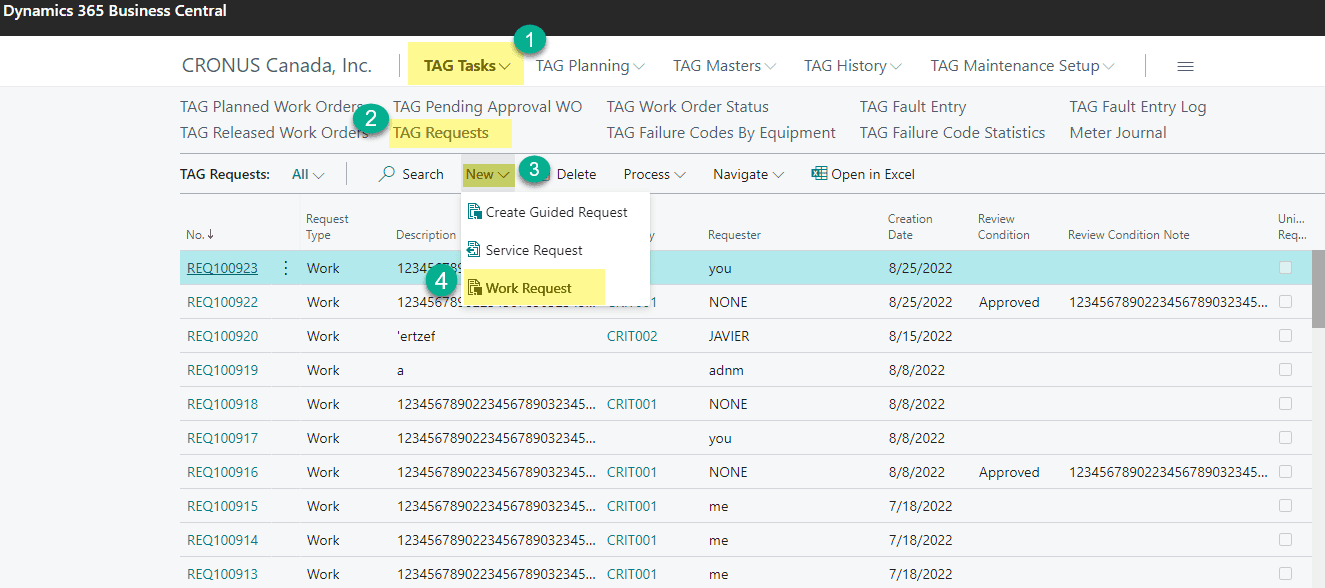Open TAG Fault Entry
1325x588 pixels.
click(913, 106)
